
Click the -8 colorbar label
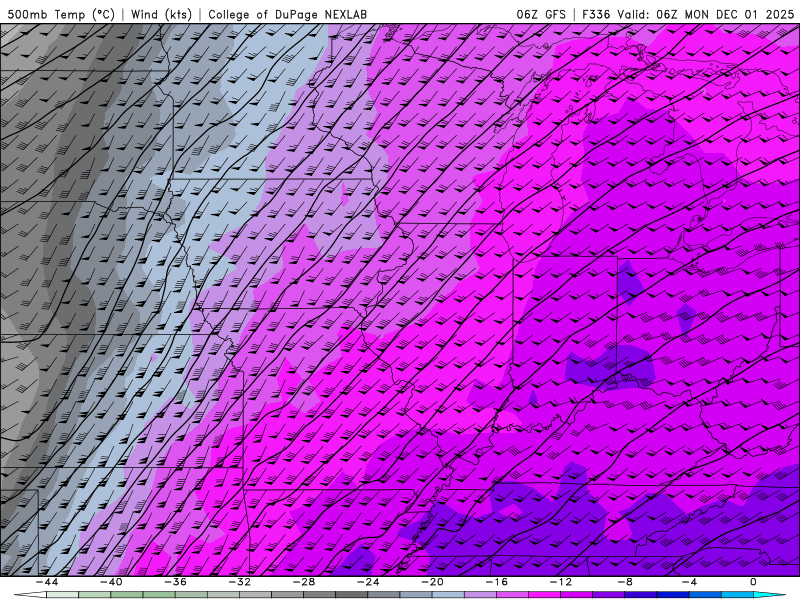tap(625, 582)
